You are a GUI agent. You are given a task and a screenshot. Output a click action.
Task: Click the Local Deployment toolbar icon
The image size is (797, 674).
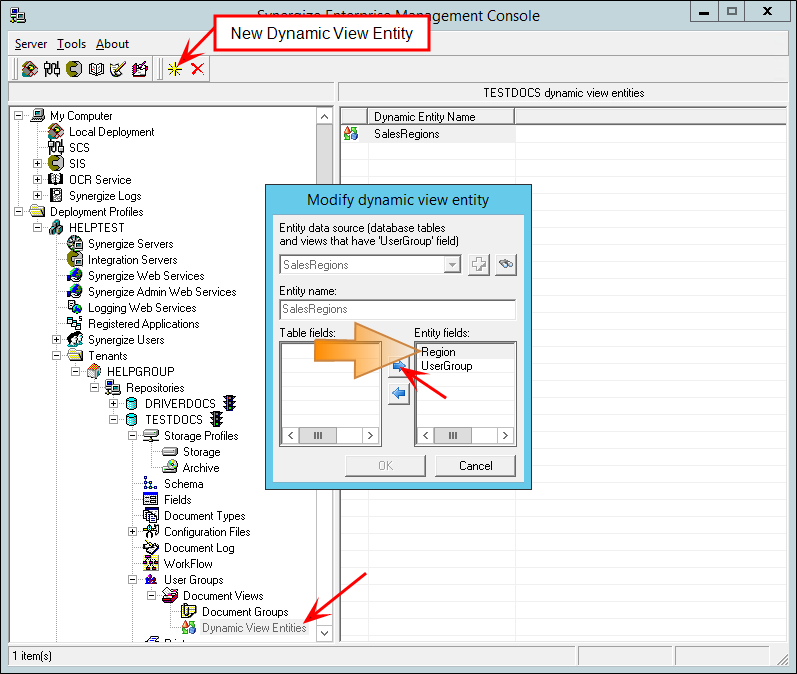(x=29, y=69)
